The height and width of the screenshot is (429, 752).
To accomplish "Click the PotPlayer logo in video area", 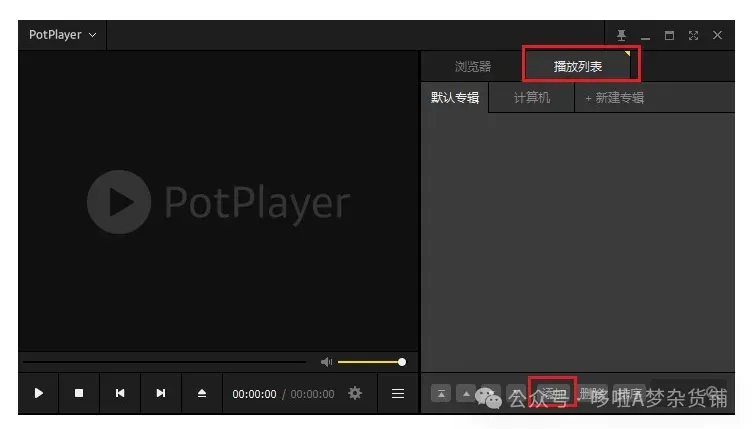I will click(x=218, y=202).
